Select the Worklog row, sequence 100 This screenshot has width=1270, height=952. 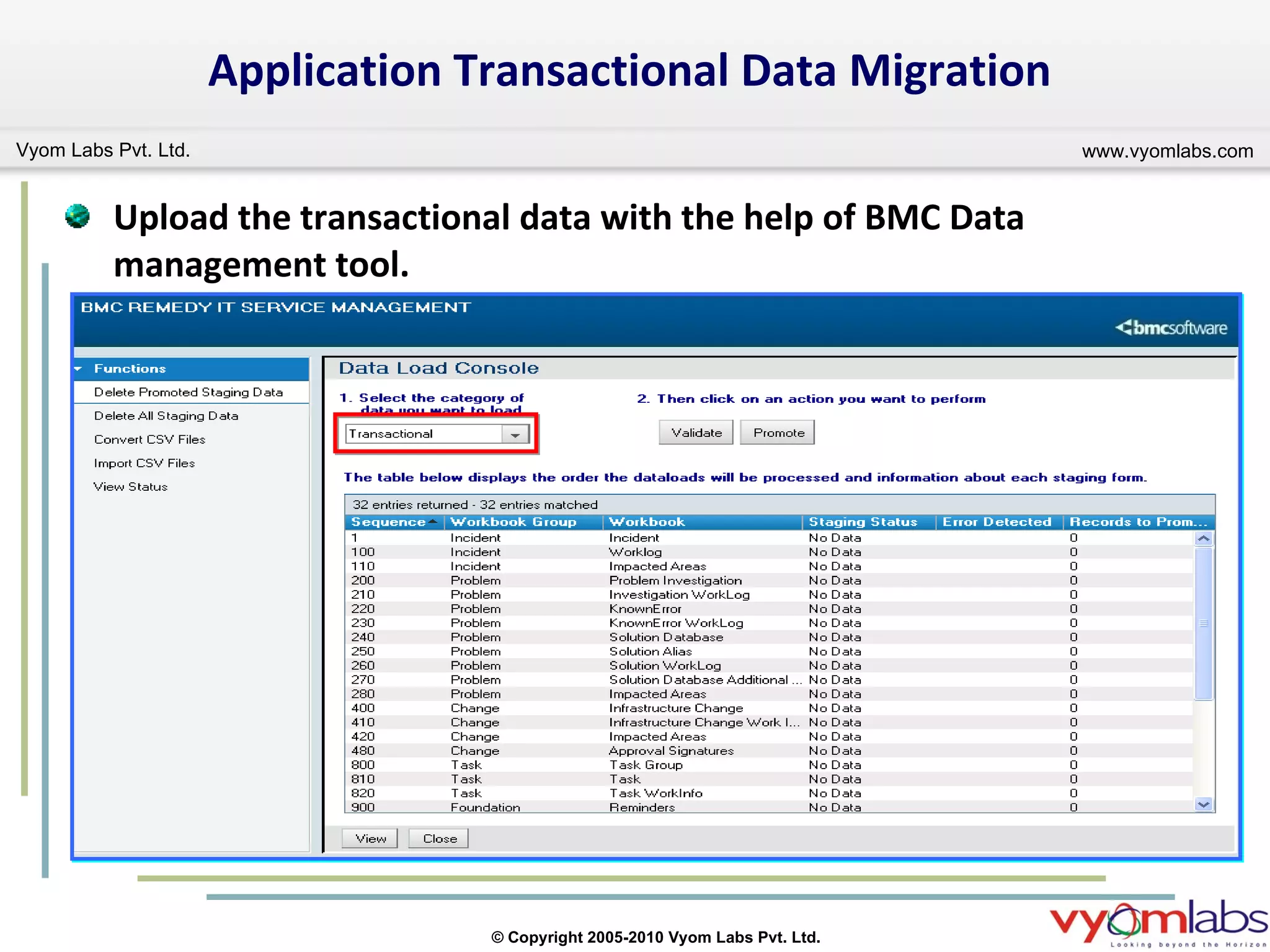coord(769,552)
